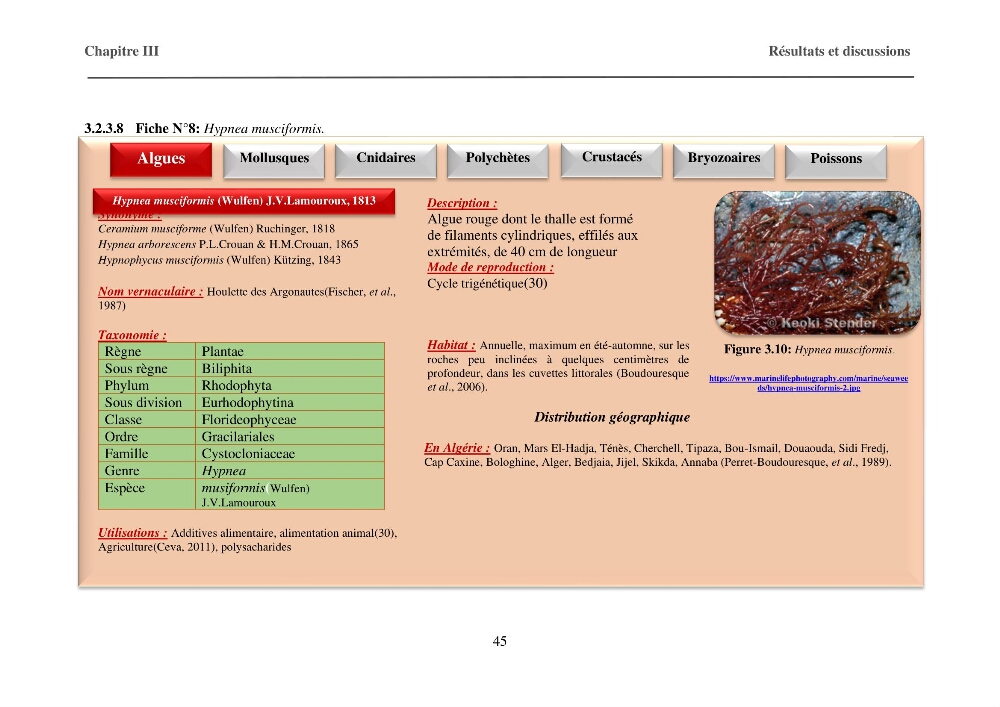Image resolution: width=1000 pixels, height=707 pixels.
Task: Click the Hypnea musciformis seaweed photo
Action: [817, 263]
